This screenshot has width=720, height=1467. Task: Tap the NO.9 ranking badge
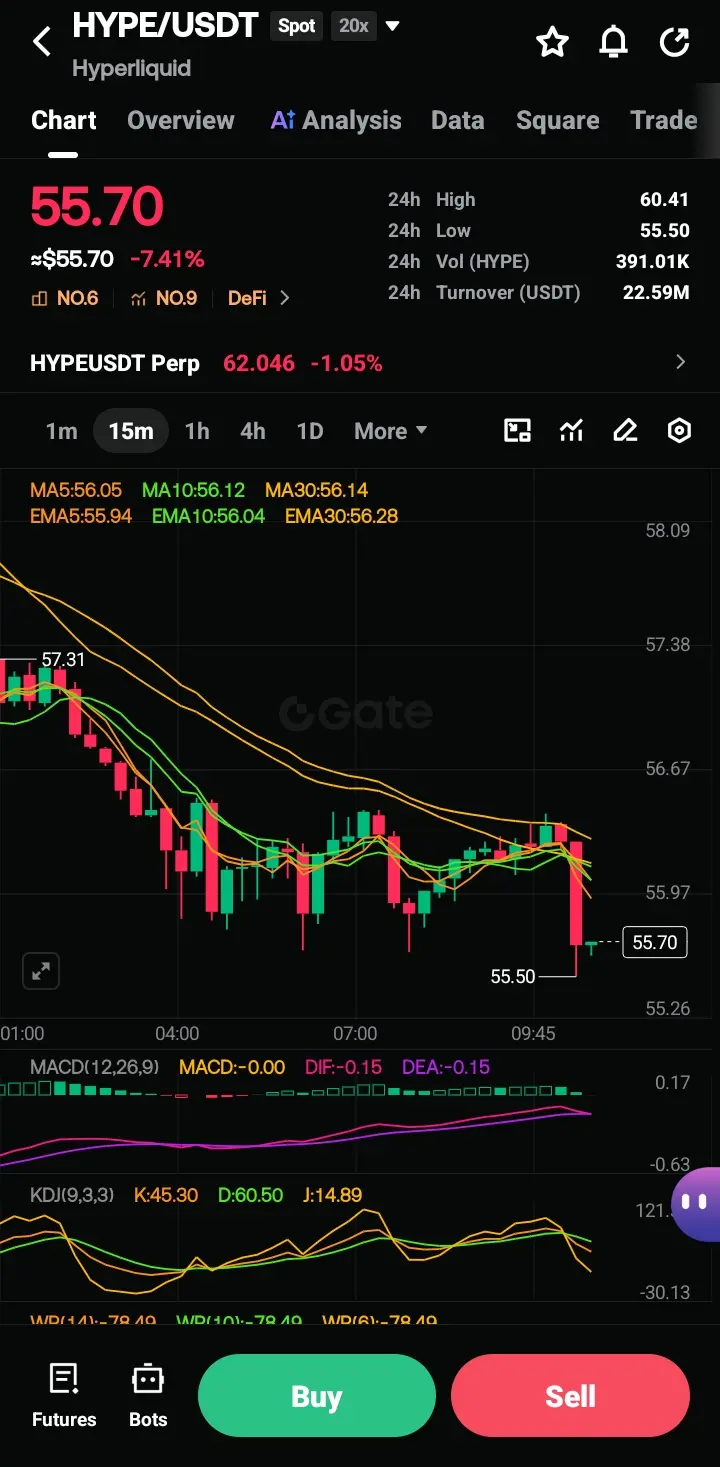coord(164,298)
